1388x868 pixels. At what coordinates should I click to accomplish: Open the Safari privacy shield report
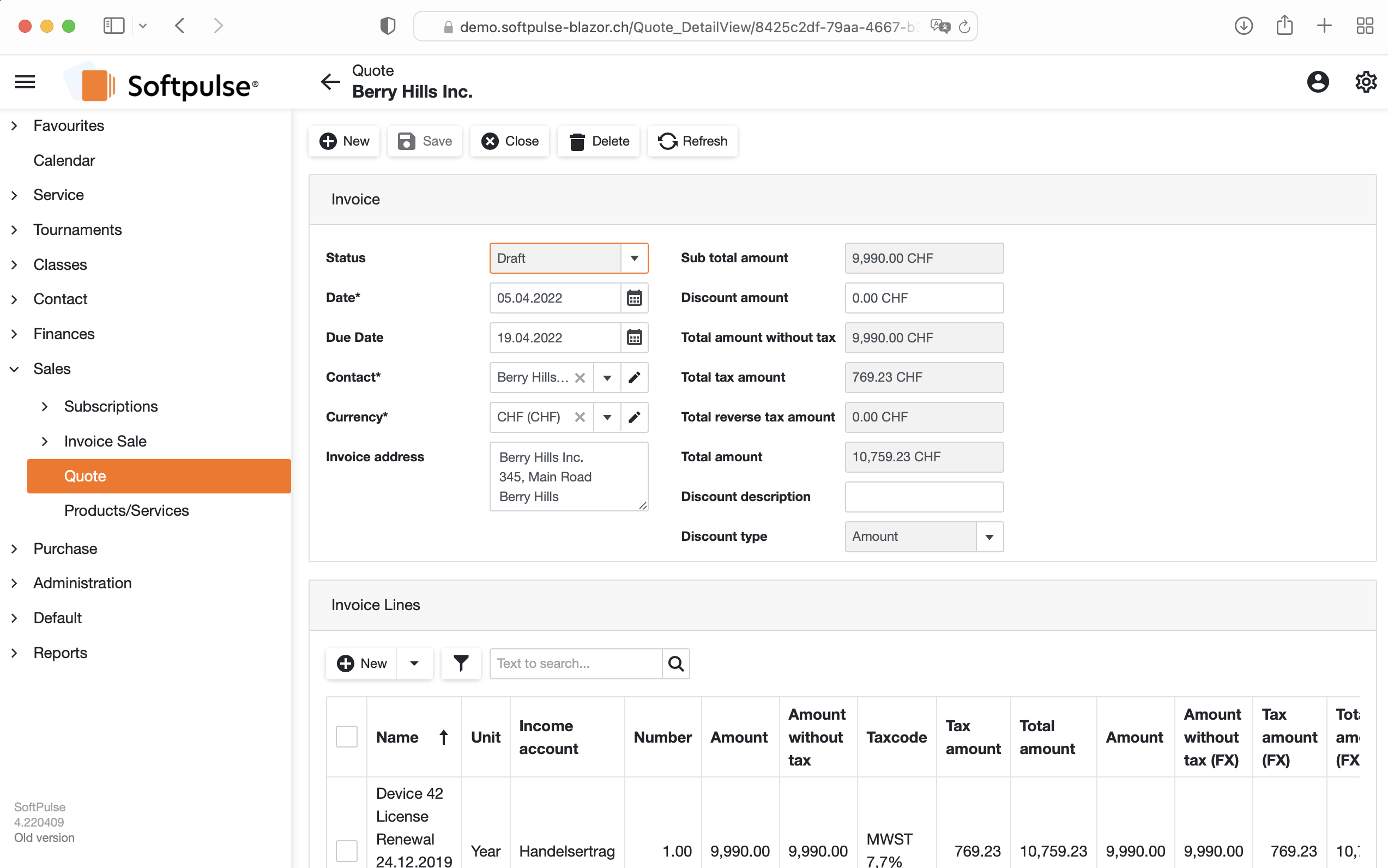pos(388,26)
